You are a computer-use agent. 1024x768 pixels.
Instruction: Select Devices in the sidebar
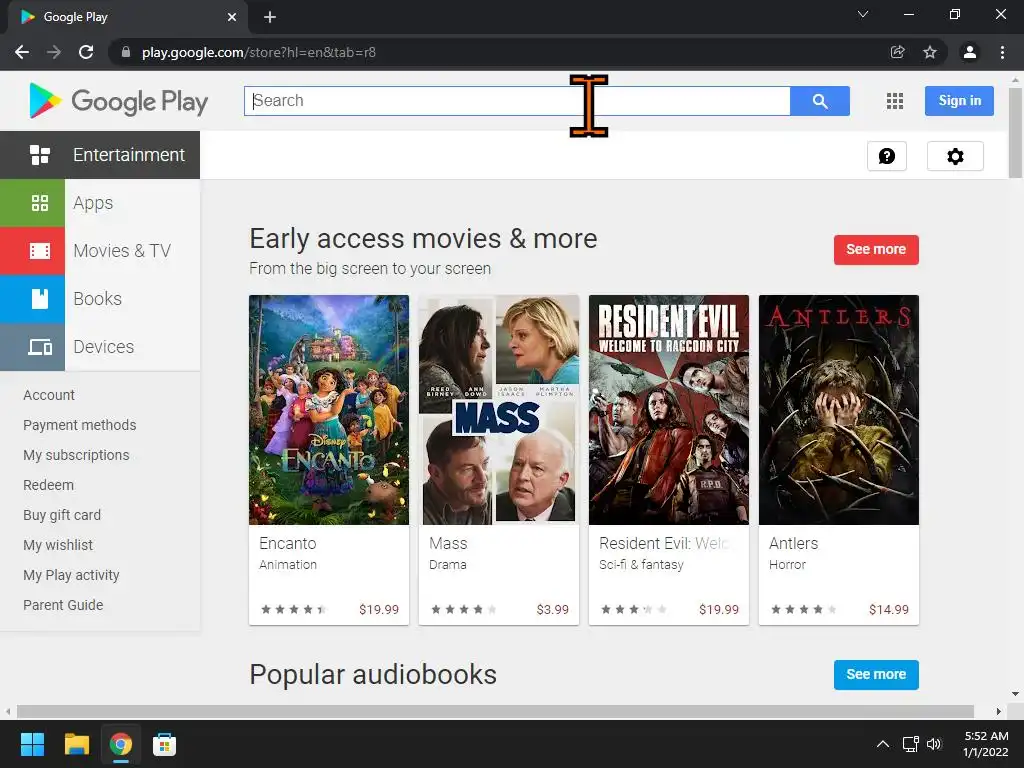point(103,347)
